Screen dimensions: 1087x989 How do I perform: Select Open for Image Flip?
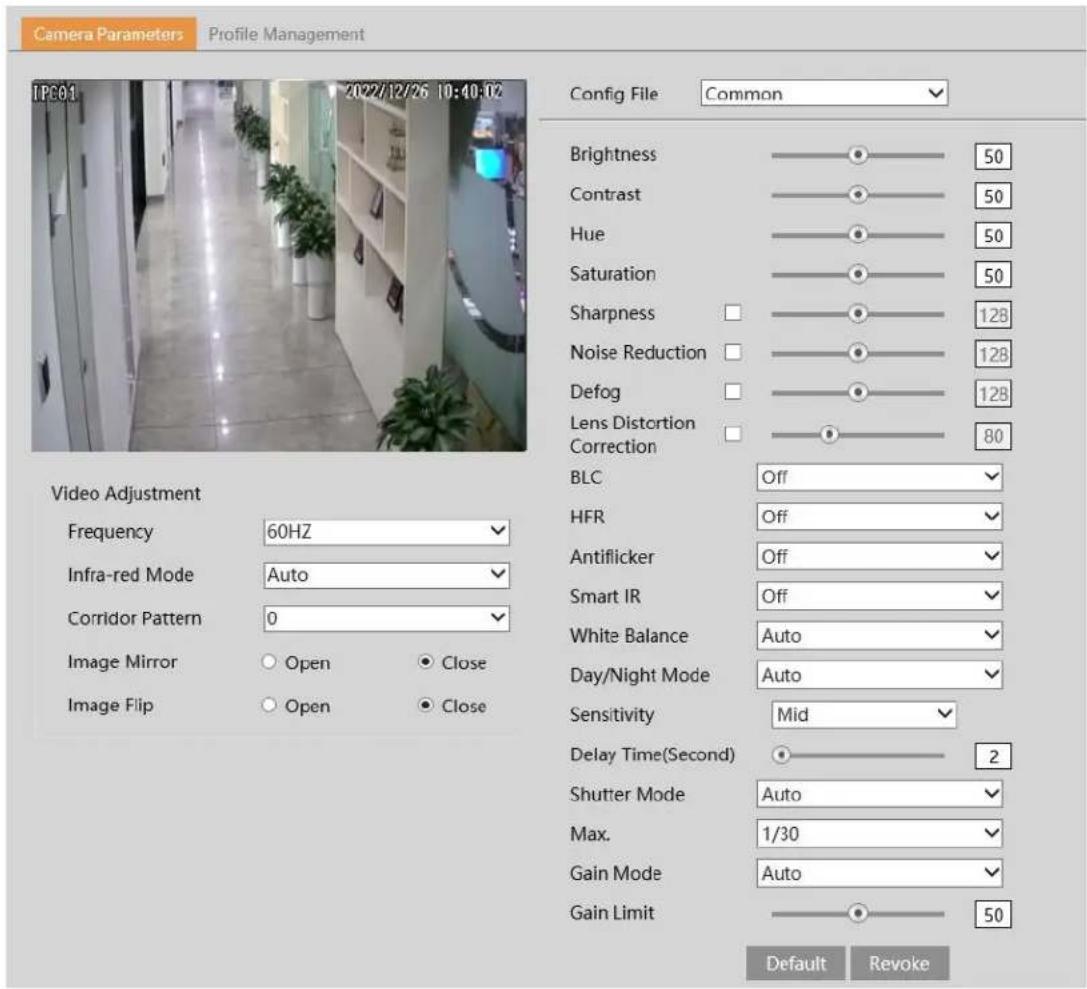tap(269, 705)
